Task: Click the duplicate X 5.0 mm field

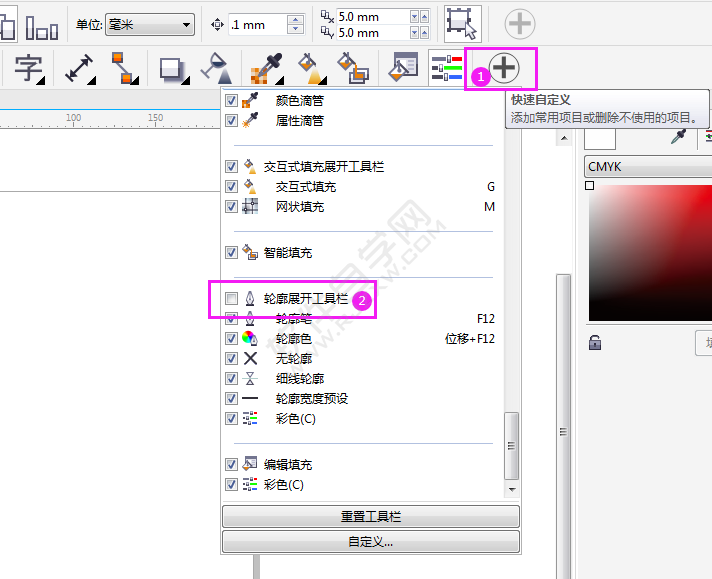Action: click(372, 17)
